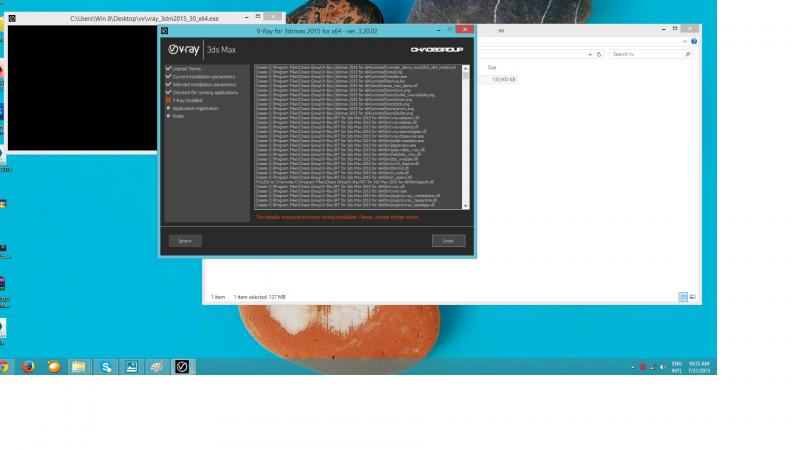The height and width of the screenshot is (450, 800).
Task: Click the installer log scrollbar down arrow
Action: coord(465,206)
